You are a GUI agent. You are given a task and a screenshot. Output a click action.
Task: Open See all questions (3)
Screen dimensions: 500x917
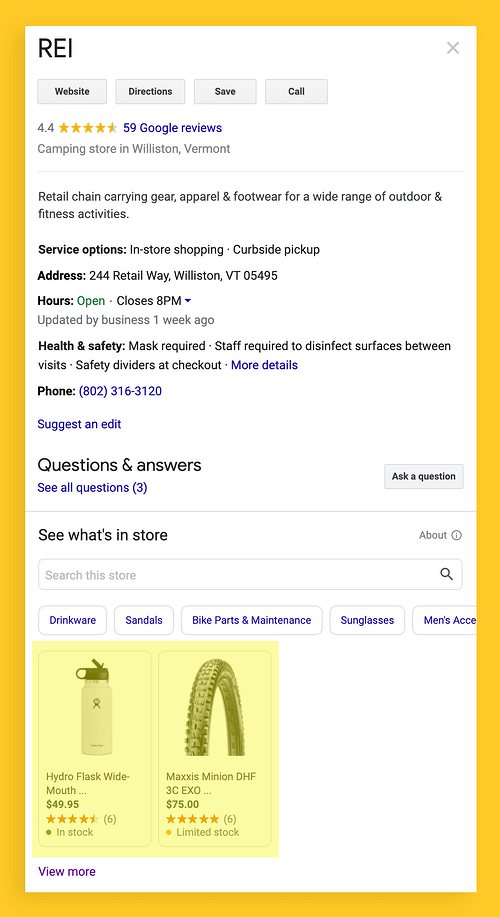92,488
